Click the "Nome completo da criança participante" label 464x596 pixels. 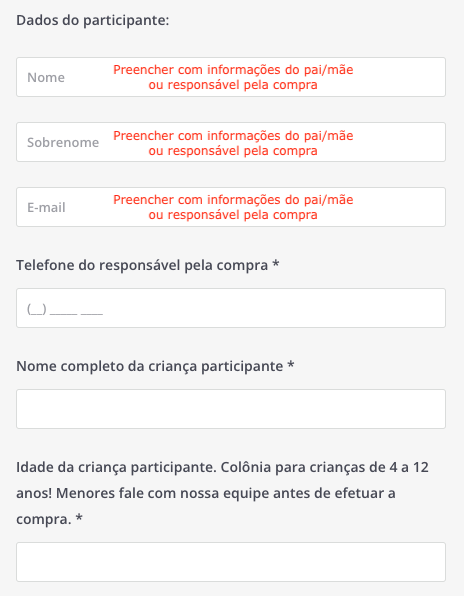point(149,366)
